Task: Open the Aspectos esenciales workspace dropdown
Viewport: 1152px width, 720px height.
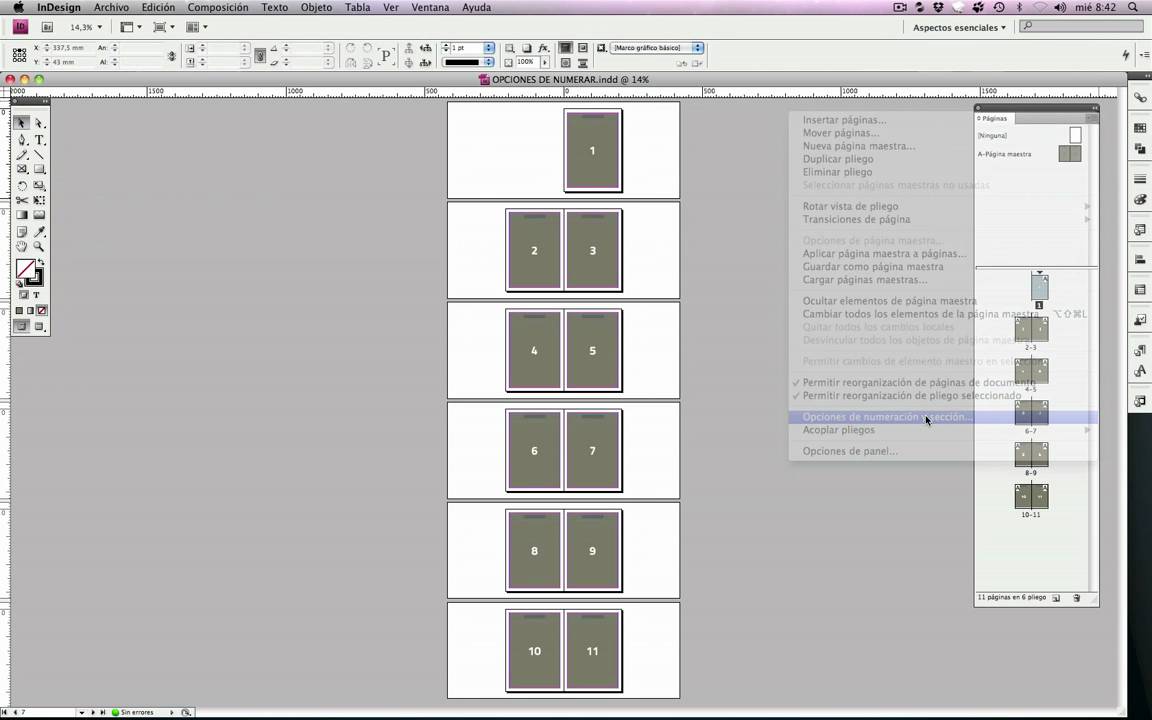Action: pos(960,27)
